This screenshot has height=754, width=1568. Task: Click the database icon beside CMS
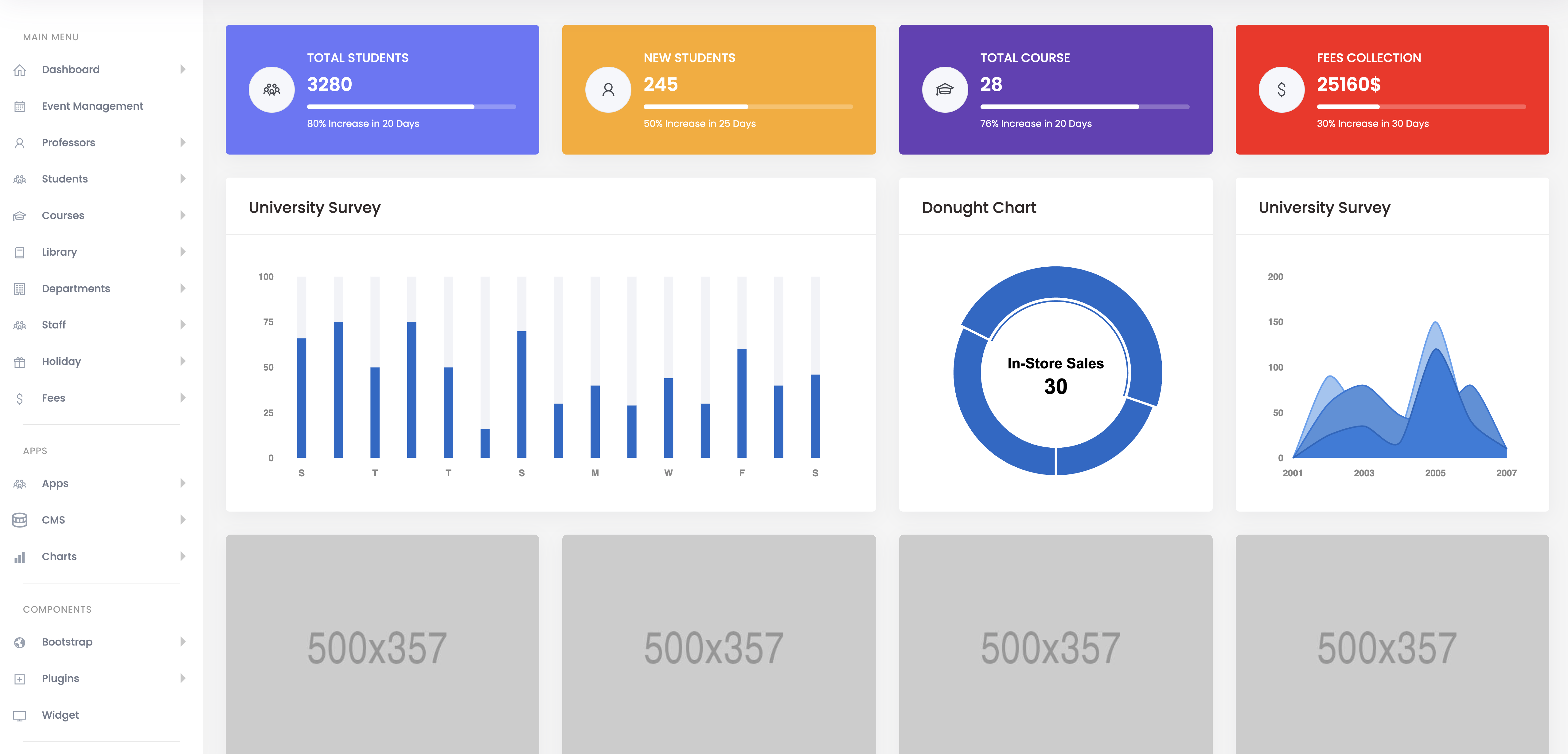pos(19,520)
